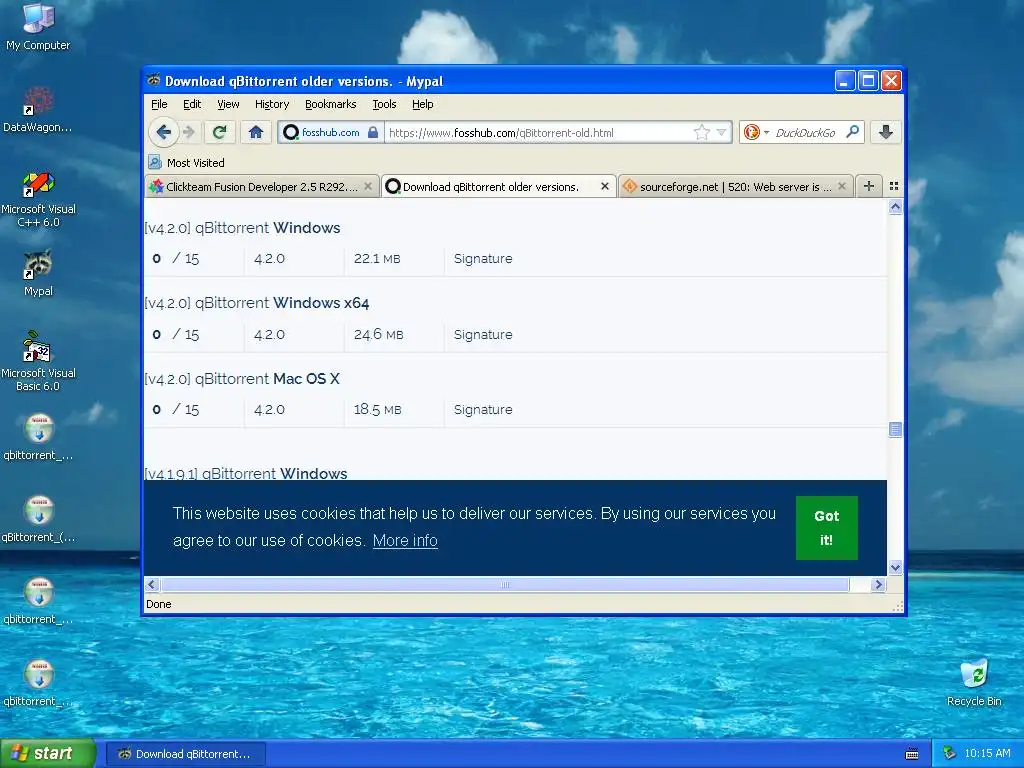Open the DuckDuckGo search engine selector
This screenshot has height=768, width=1024.
click(756, 133)
